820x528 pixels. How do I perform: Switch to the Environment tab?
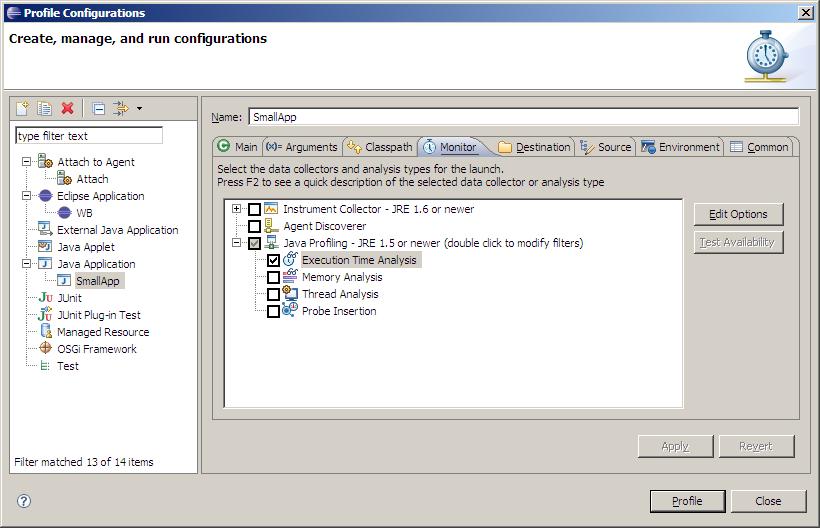pos(680,147)
